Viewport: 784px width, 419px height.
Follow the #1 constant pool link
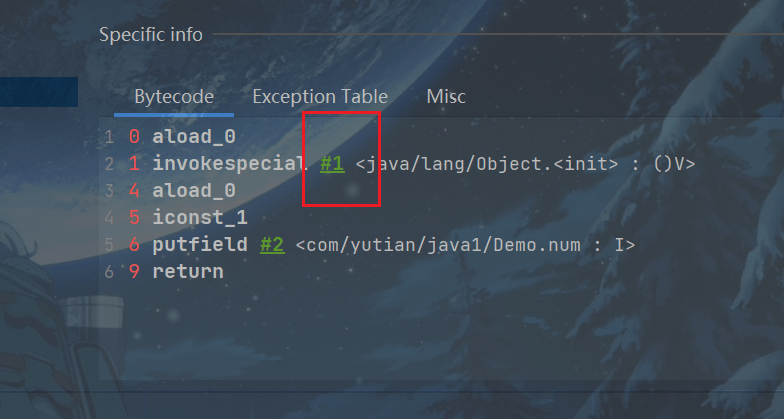332,163
